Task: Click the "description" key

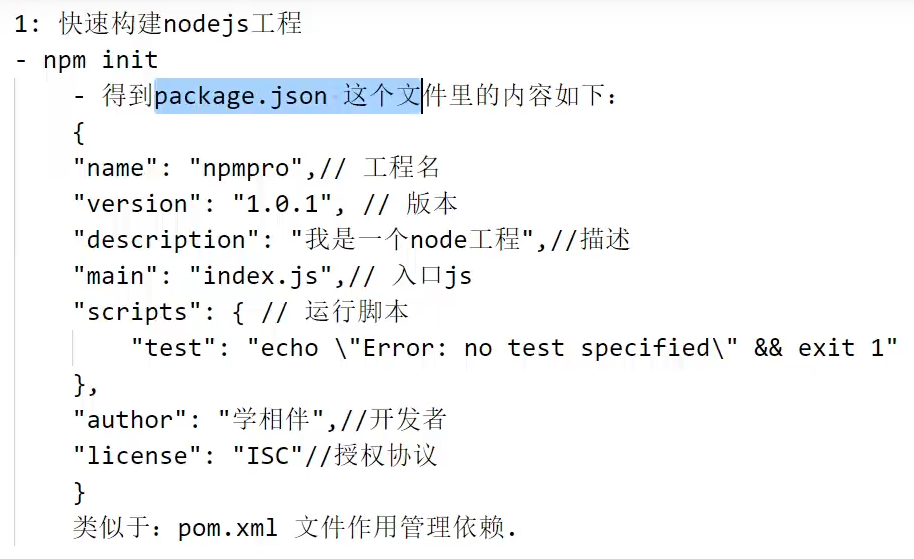Action: [160, 240]
